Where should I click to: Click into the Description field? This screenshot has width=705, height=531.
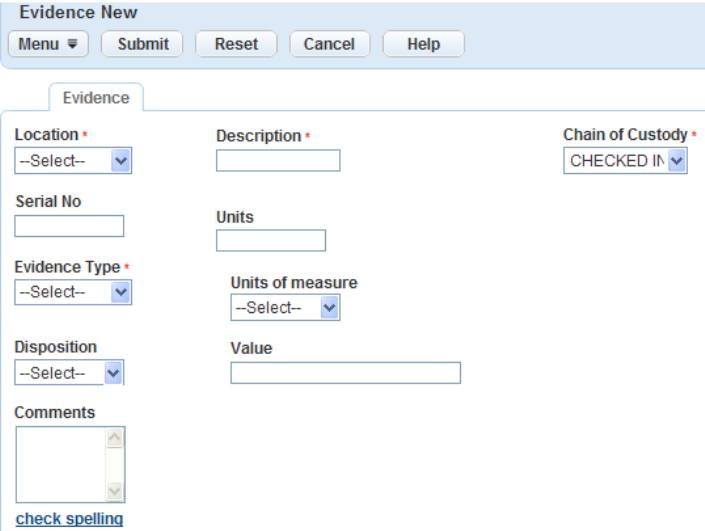pos(278,161)
